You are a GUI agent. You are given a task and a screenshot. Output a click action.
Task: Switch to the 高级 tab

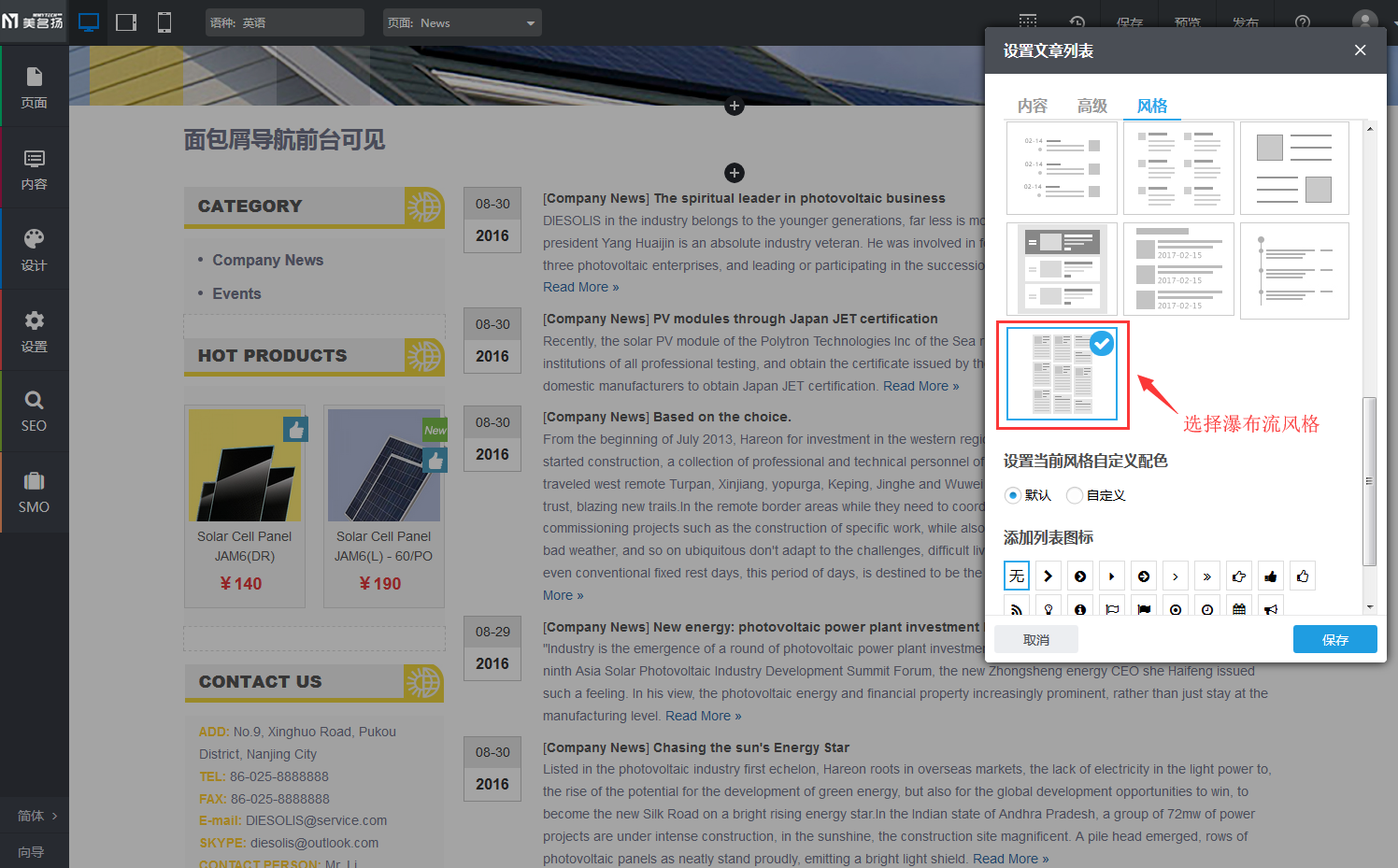tap(1092, 106)
